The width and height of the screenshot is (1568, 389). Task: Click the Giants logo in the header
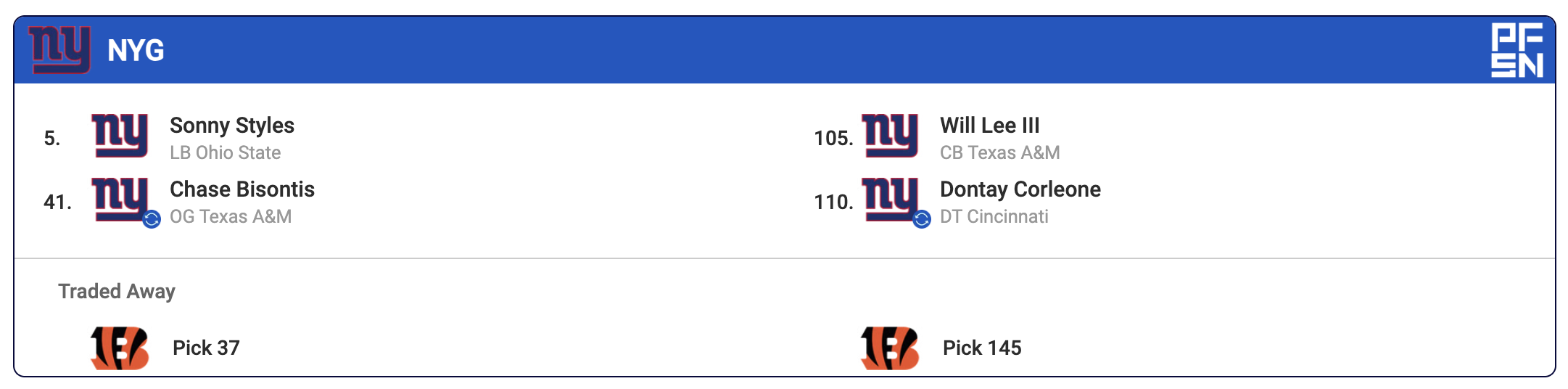pyautogui.click(x=59, y=49)
